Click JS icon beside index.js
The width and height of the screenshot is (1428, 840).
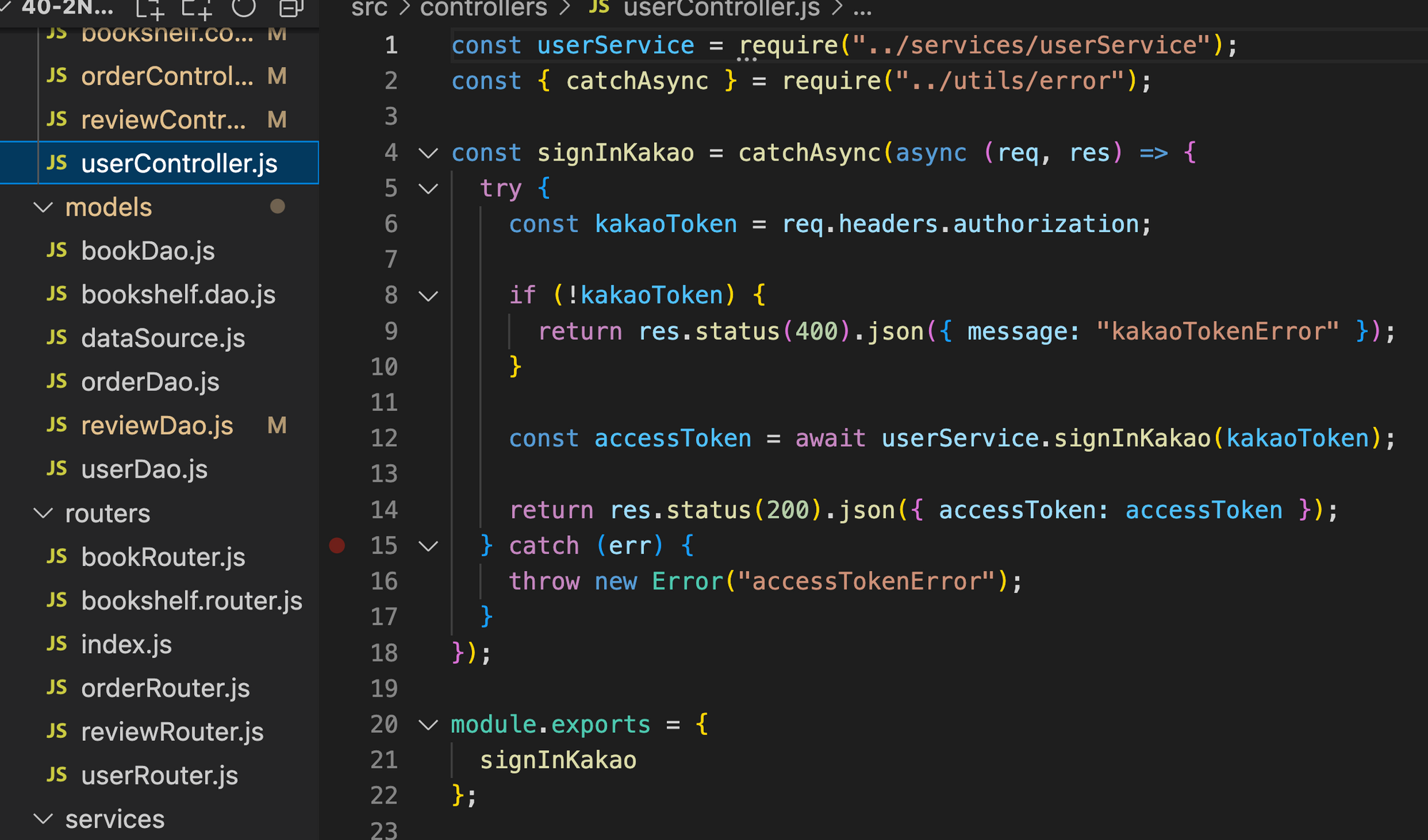[x=57, y=644]
